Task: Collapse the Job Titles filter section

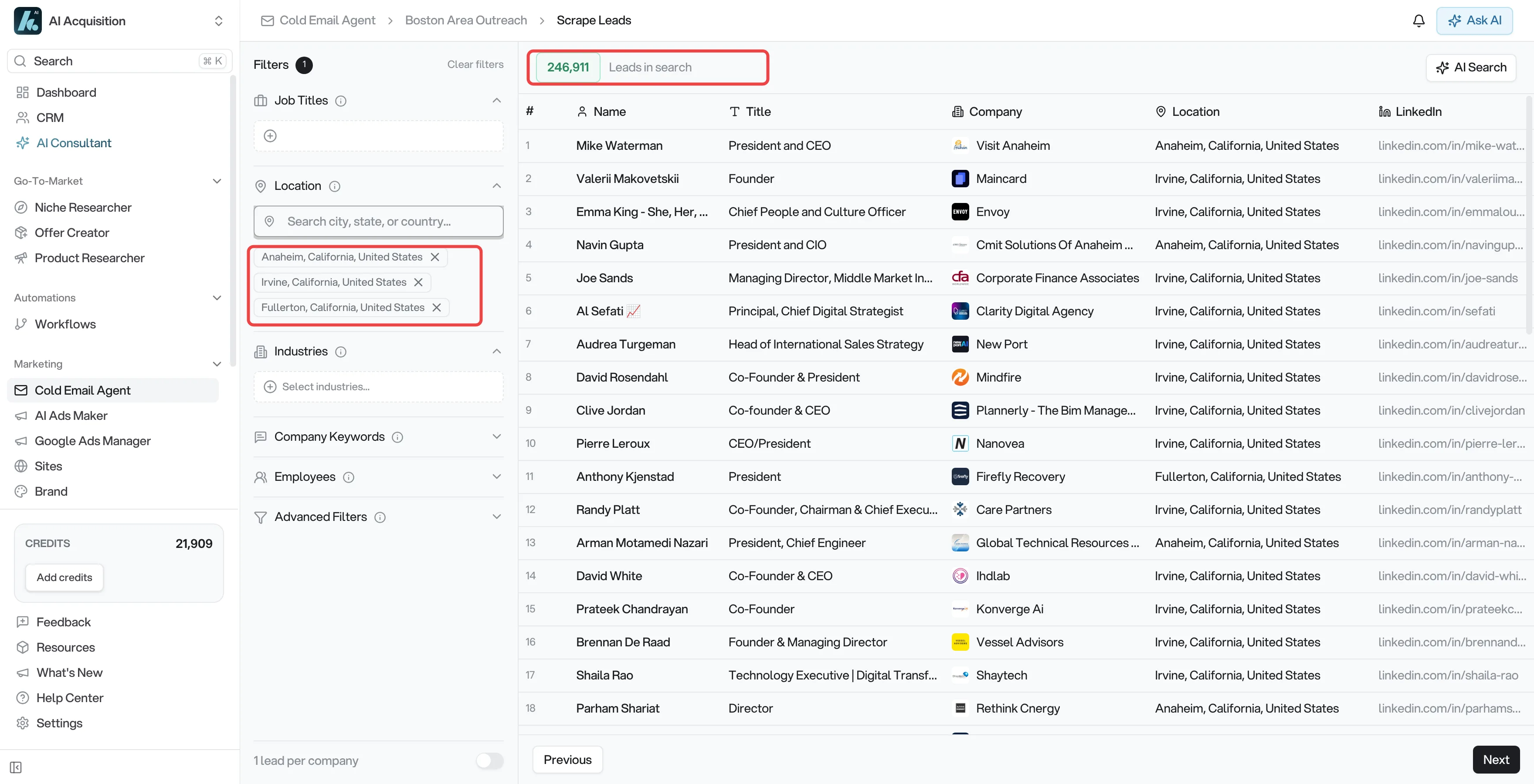Action: pyautogui.click(x=496, y=101)
